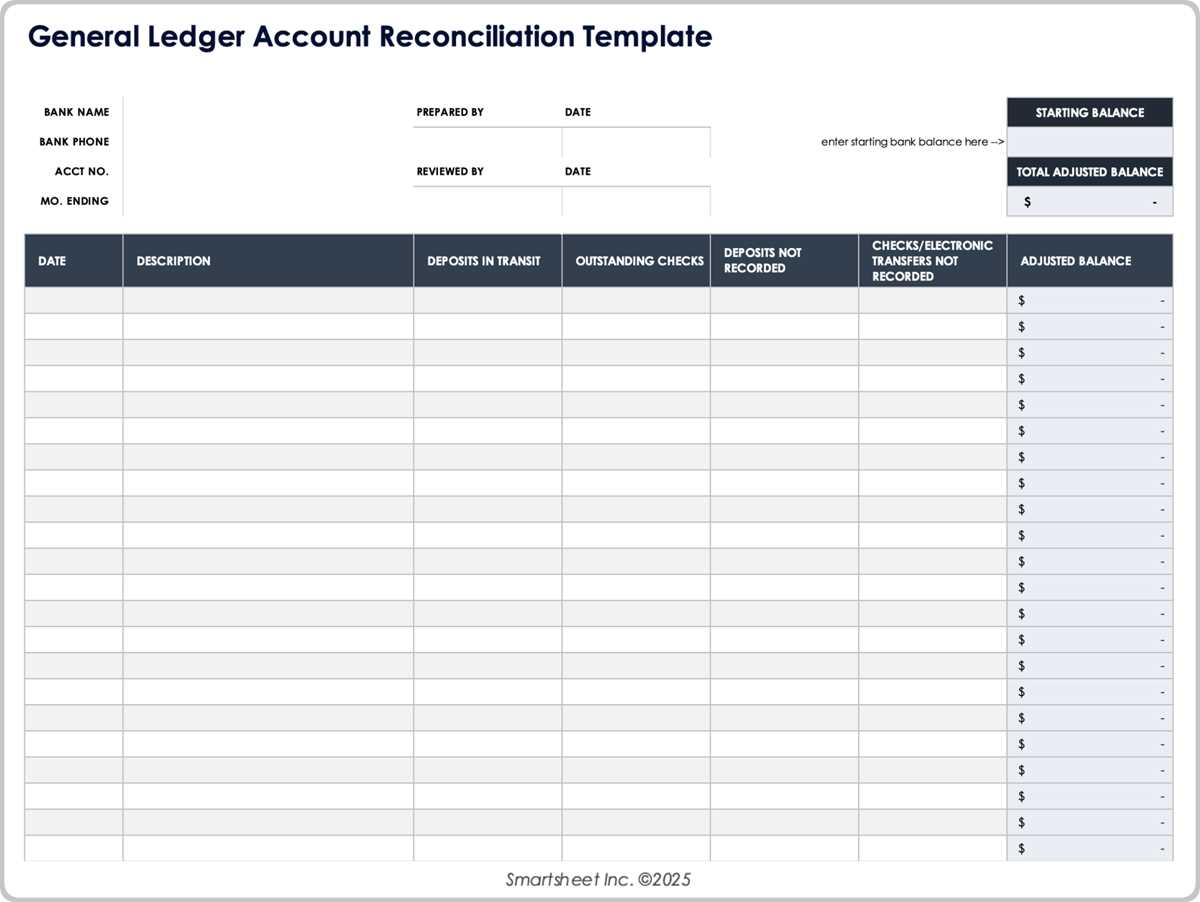Click the General Ledger Account Reconciliation Template title

[x=370, y=38]
